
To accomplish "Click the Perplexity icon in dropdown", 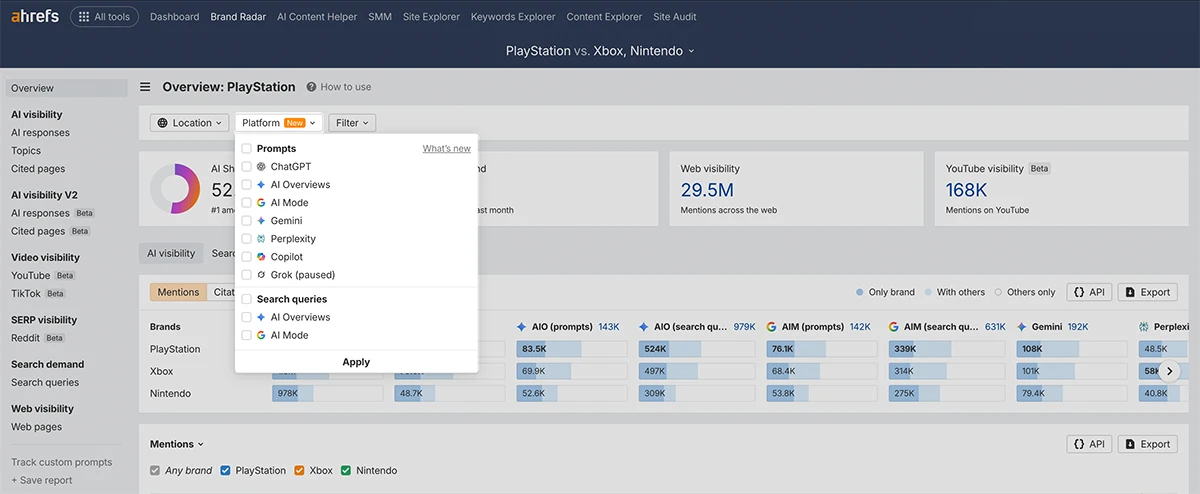I will (x=261, y=239).
